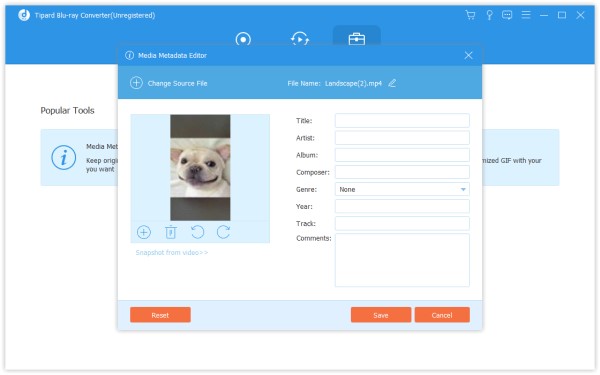Click the Reset button
600x375 pixels.
pyautogui.click(x=160, y=315)
